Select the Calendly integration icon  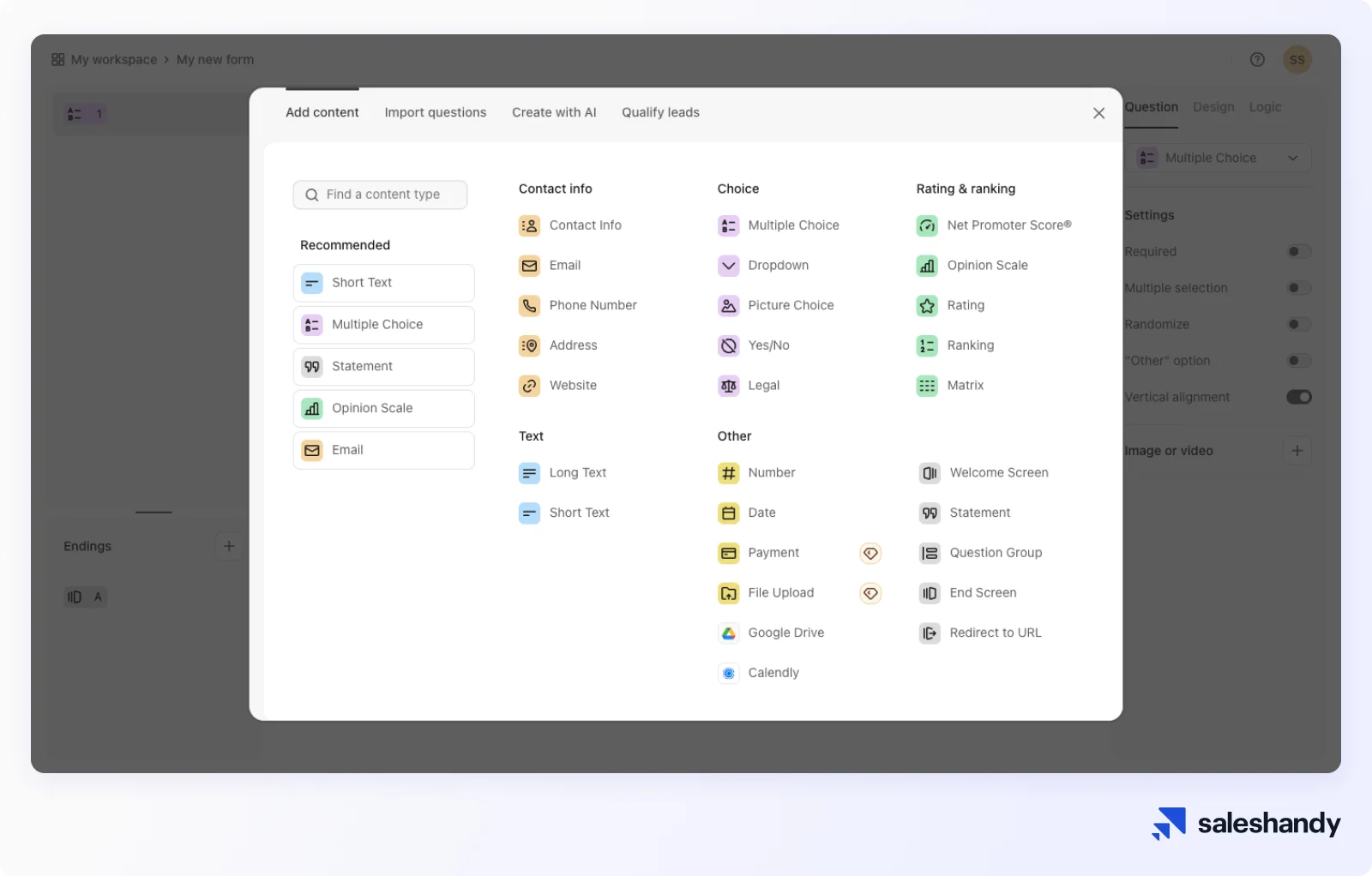728,673
